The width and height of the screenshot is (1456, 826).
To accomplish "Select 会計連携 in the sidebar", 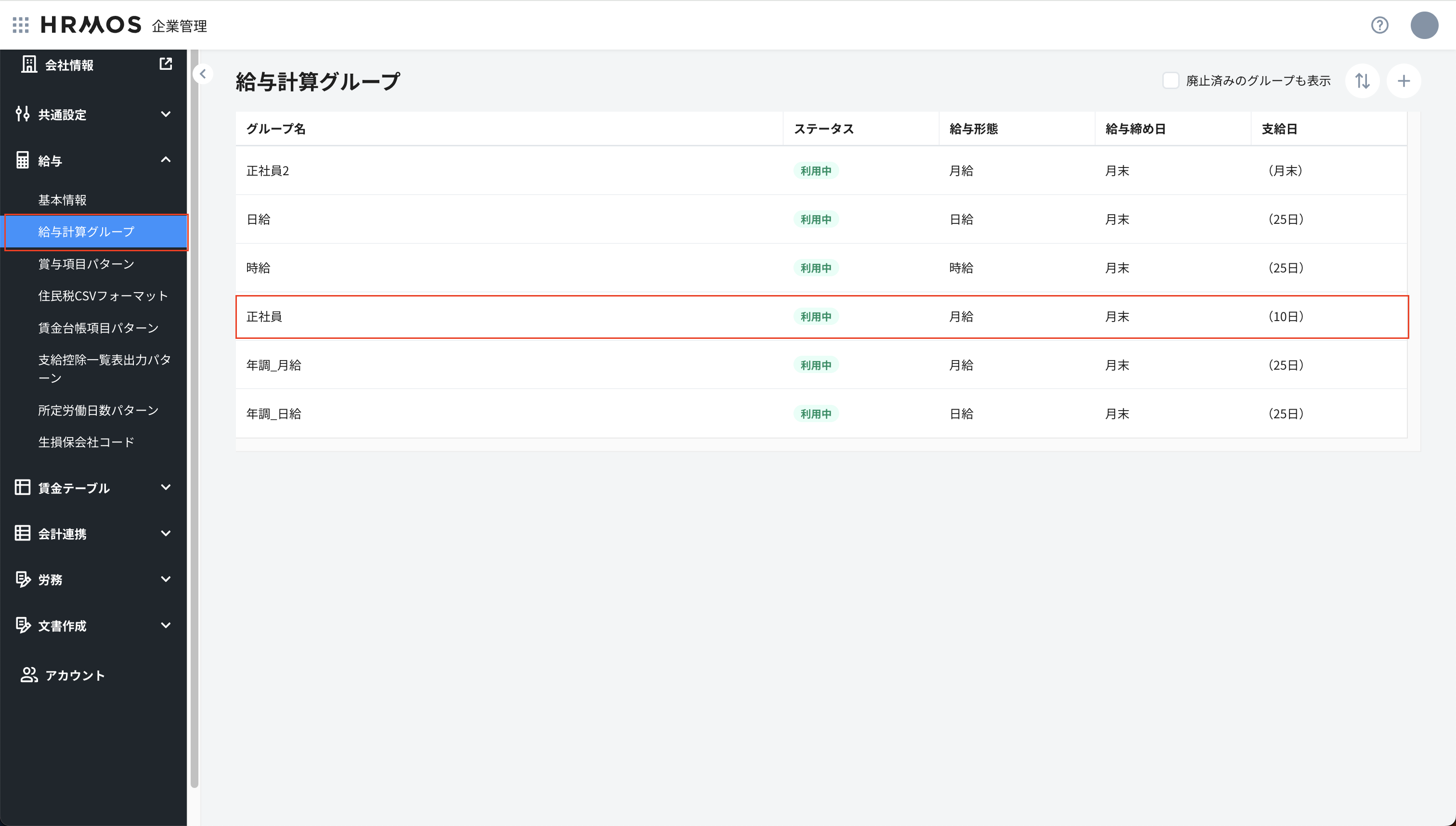I will pyautogui.click(x=63, y=533).
